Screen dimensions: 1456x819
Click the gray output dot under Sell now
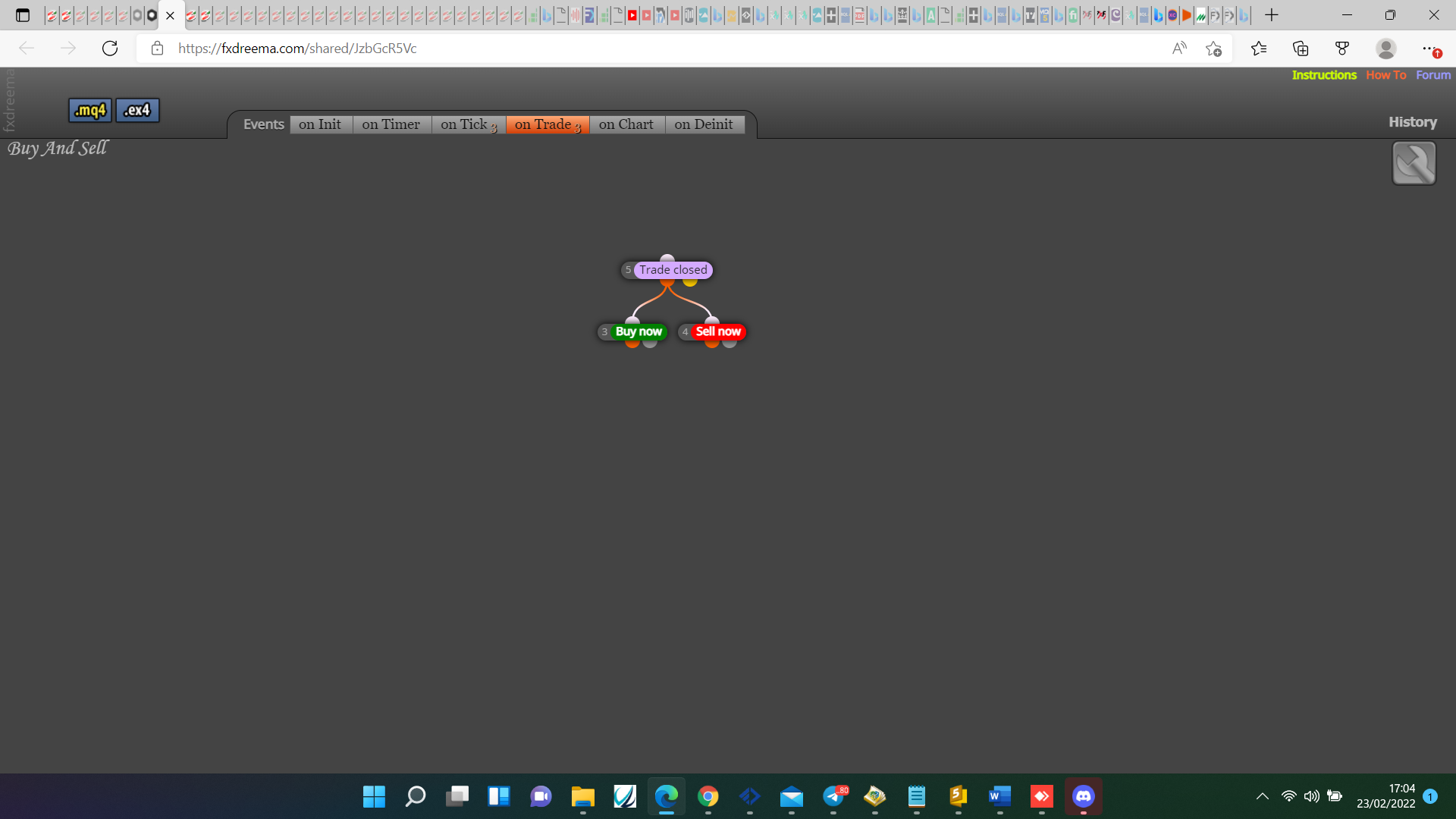pyautogui.click(x=730, y=344)
